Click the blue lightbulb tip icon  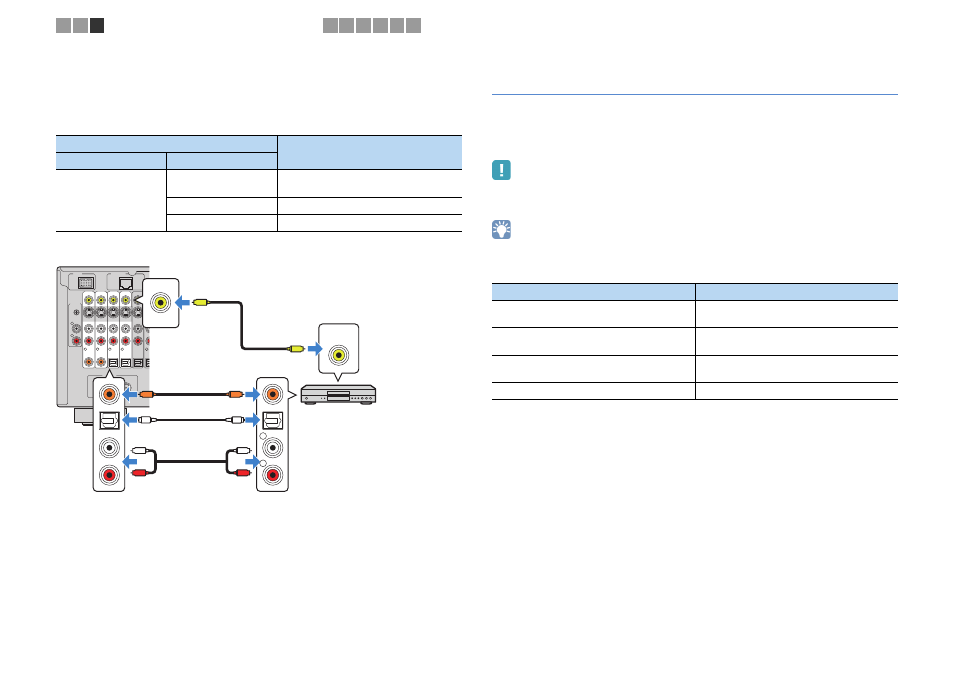click(x=501, y=229)
